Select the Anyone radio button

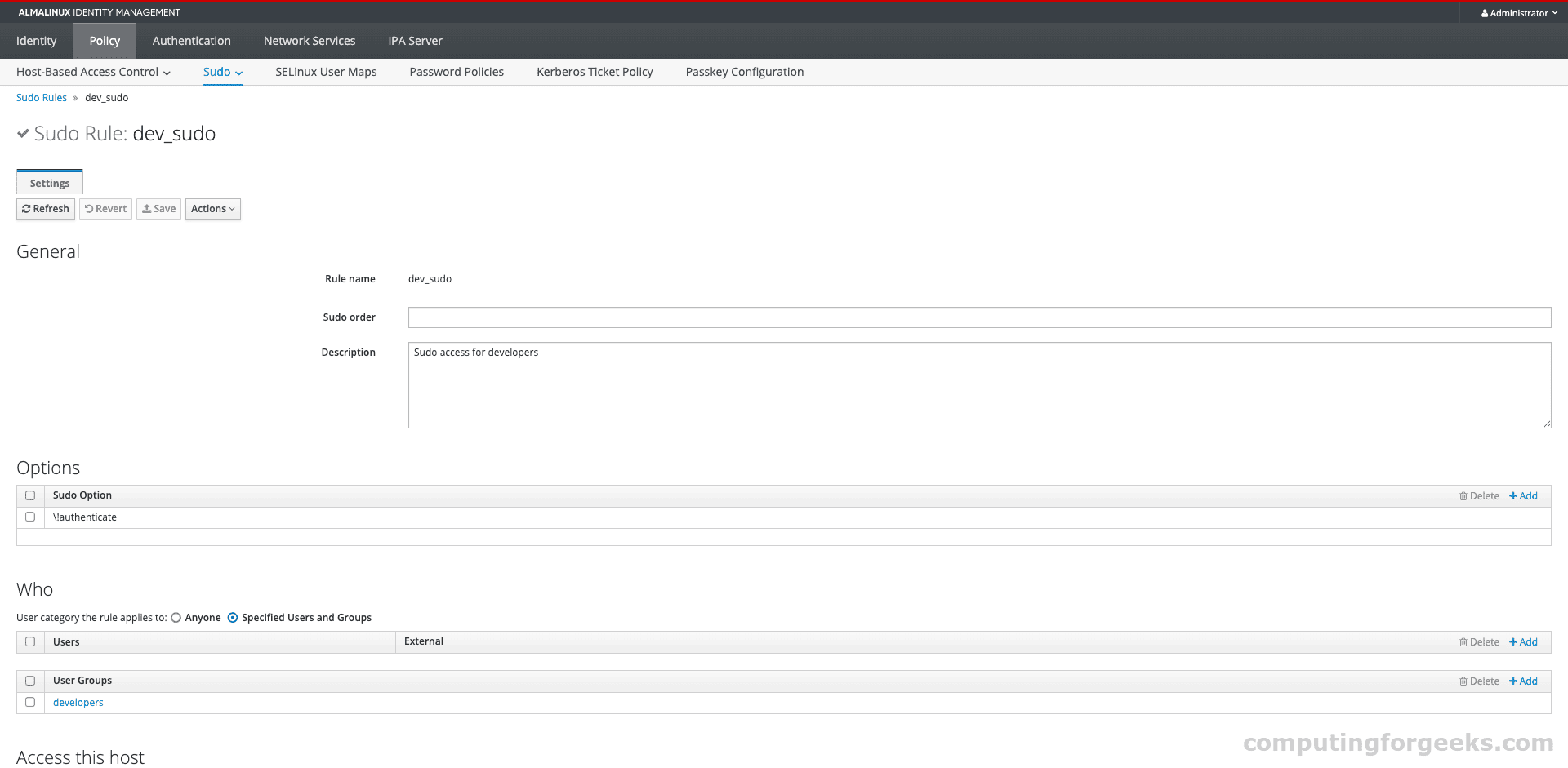[176, 618]
